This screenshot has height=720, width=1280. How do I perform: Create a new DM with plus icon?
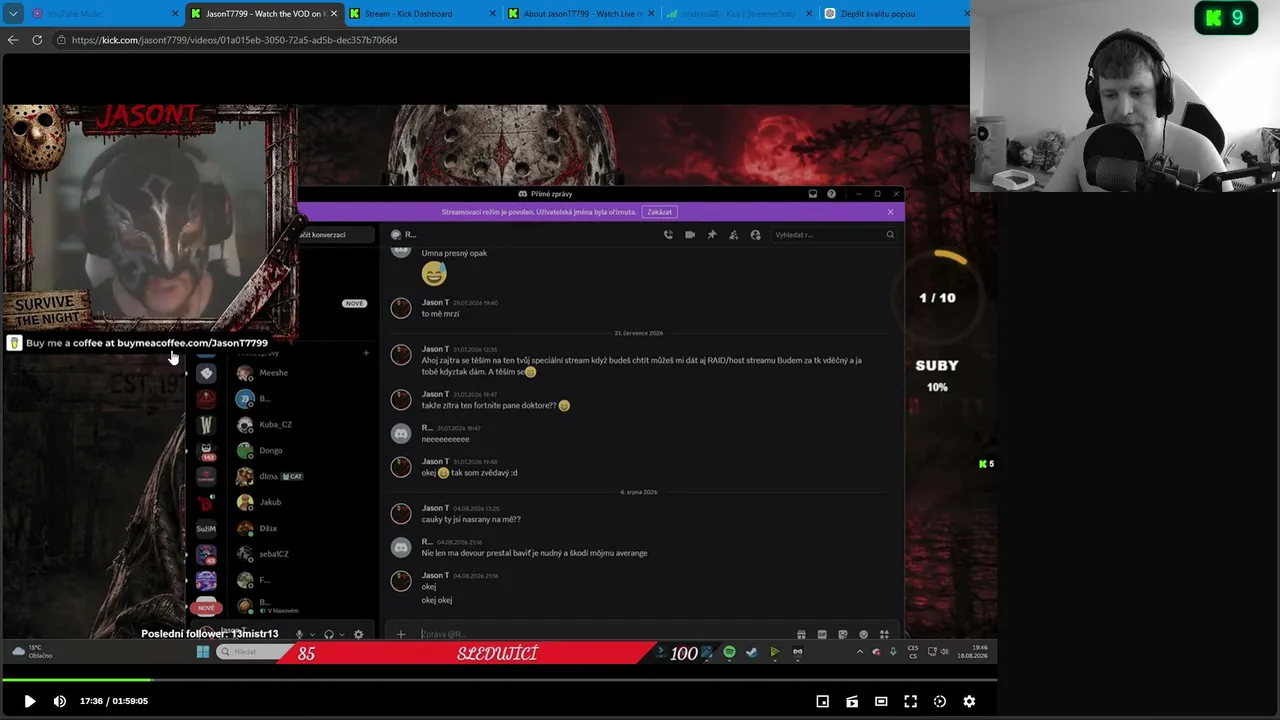(366, 353)
